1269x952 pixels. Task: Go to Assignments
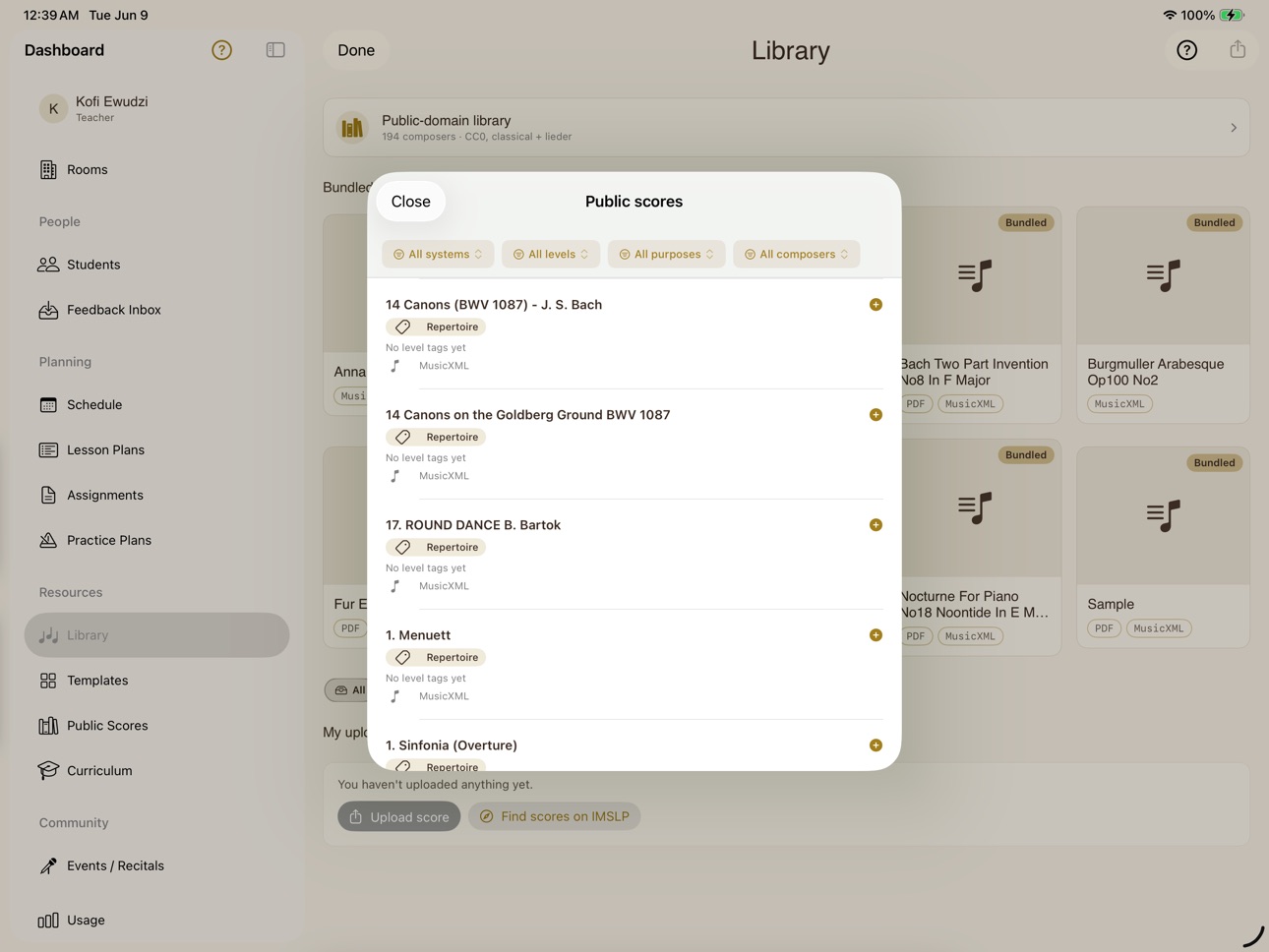[x=157, y=496]
